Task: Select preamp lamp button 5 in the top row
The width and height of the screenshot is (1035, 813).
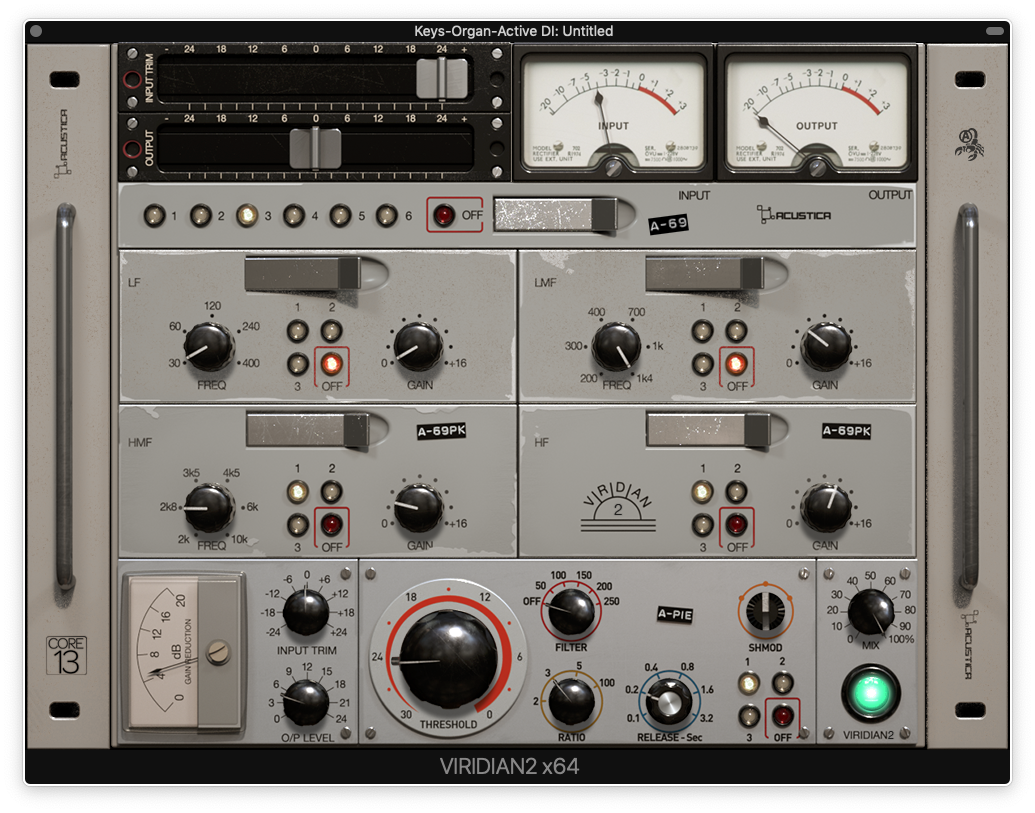Action: tap(340, 215)
